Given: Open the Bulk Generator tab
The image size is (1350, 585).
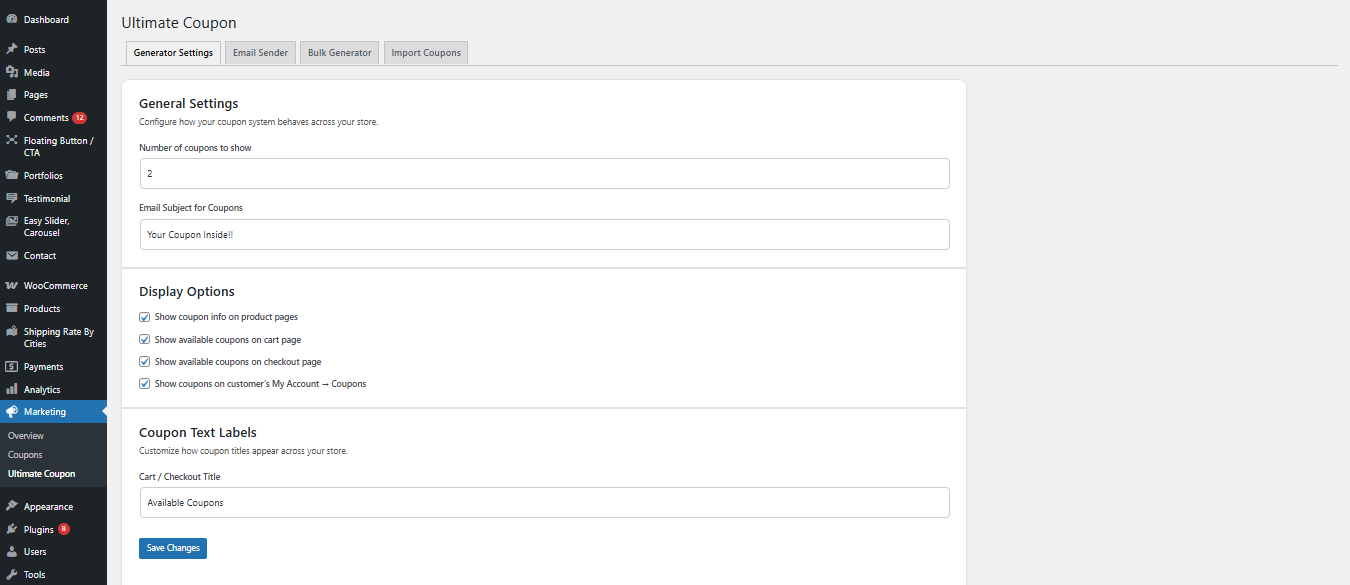Looking at the screenshot, I should click(339, 53).
